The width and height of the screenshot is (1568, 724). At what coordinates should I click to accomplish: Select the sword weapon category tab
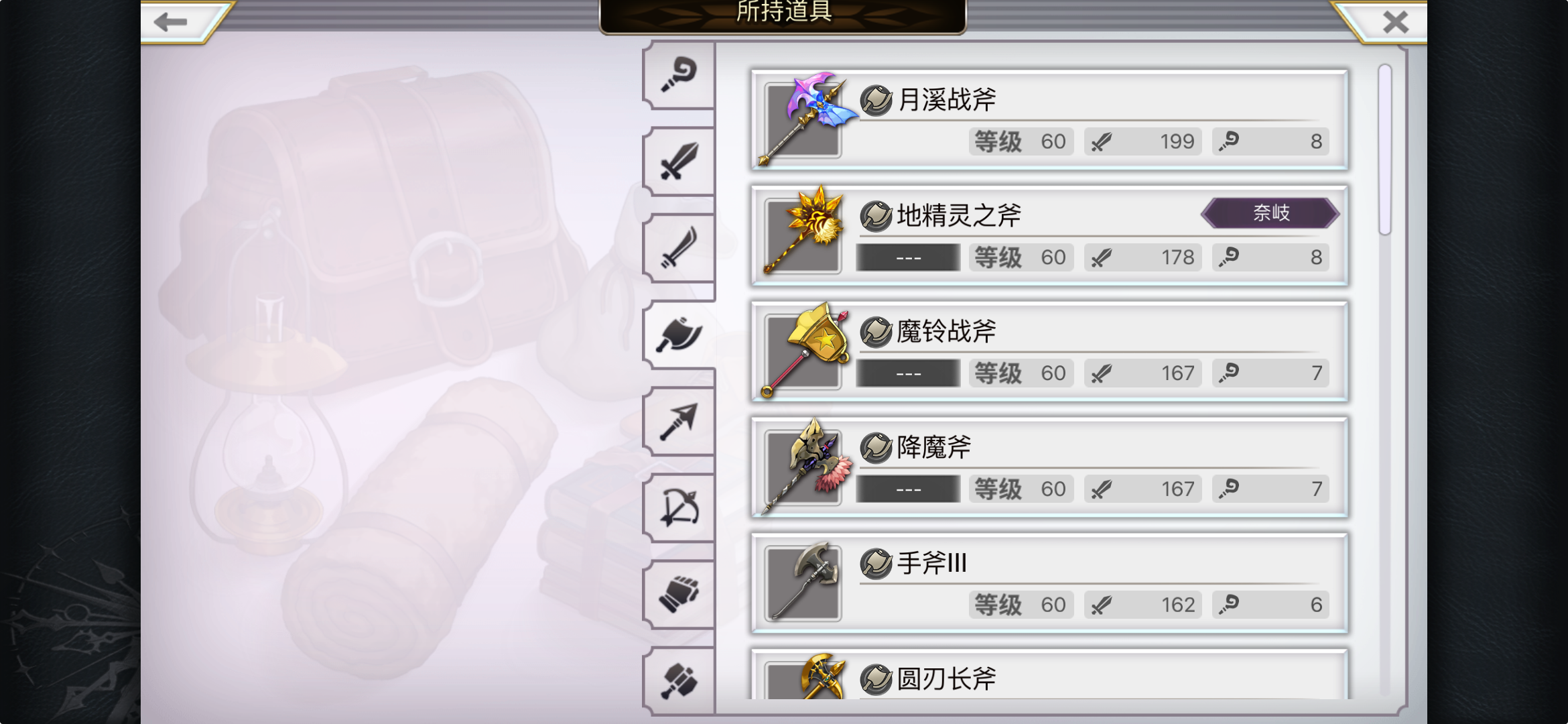(x=678, y=162)
